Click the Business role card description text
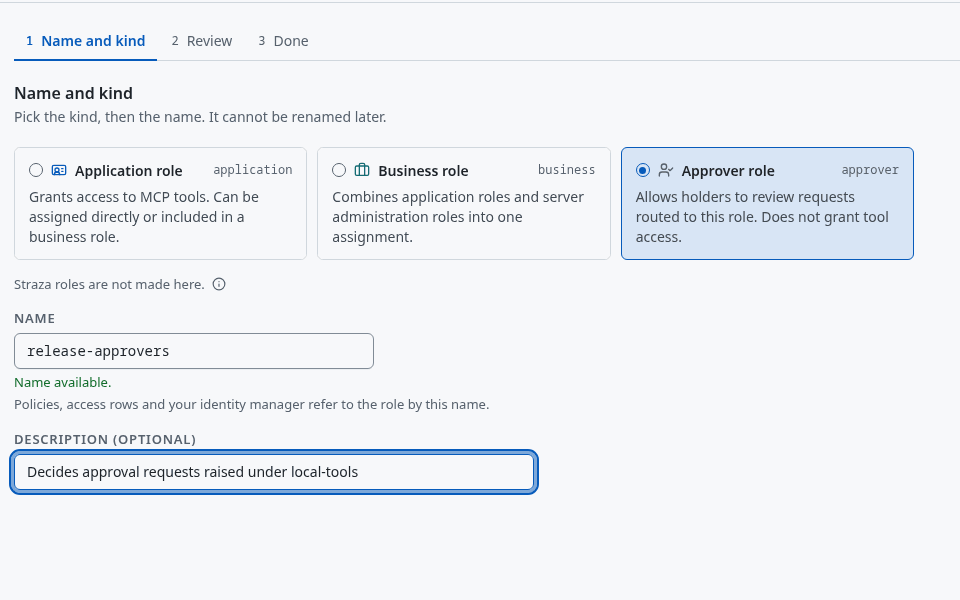This screenshot has width=960, height=600. click(x=458, y=217)
